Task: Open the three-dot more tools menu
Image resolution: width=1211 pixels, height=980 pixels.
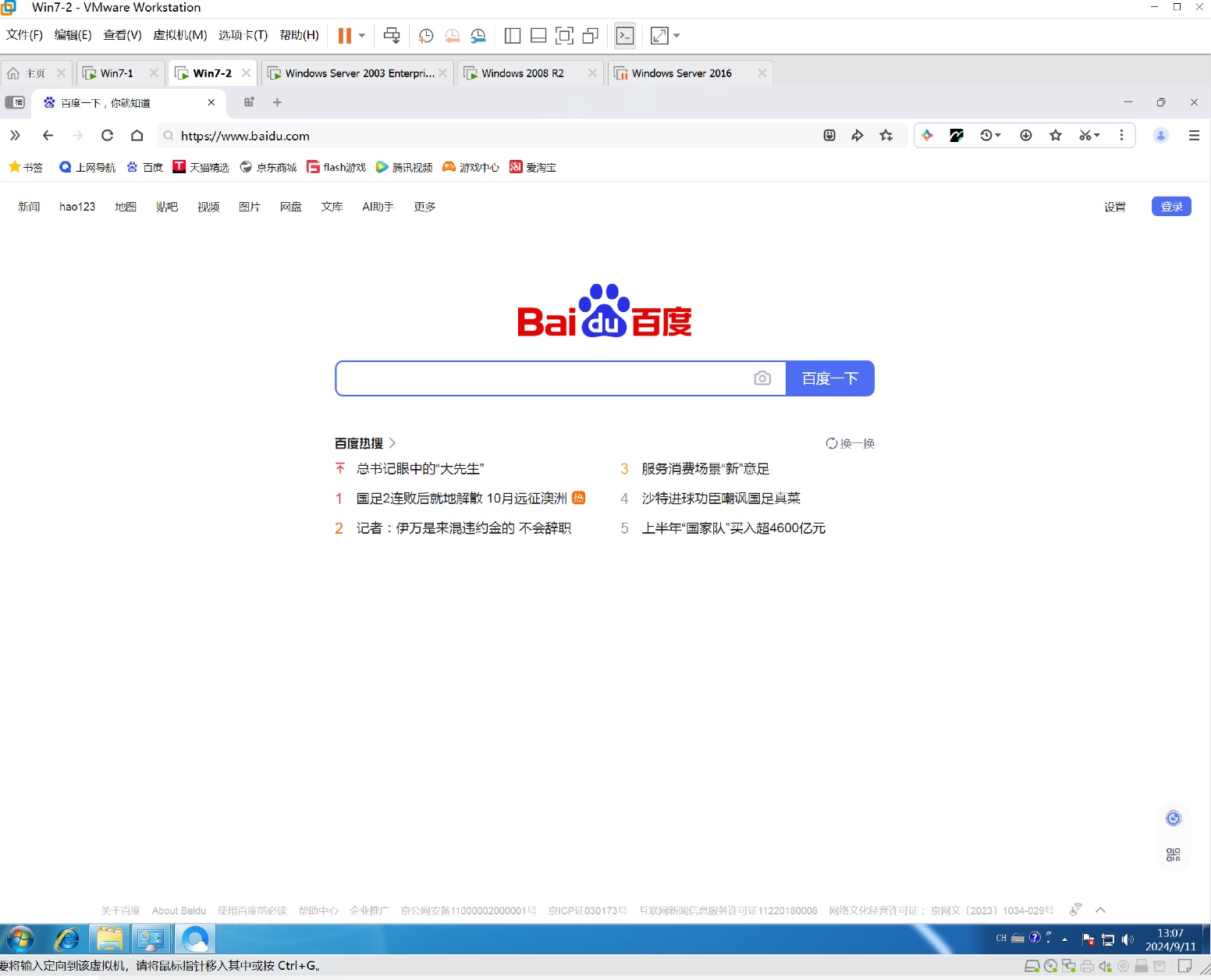Action: [1121, 135]
